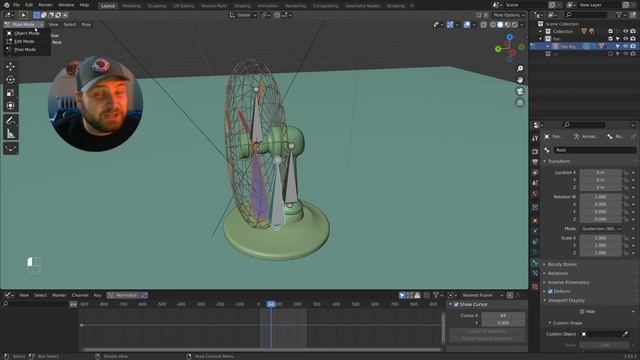Click the Select Box tool icon in header
640x360 pixels.
pyautogui.click(x=23, y=15)
